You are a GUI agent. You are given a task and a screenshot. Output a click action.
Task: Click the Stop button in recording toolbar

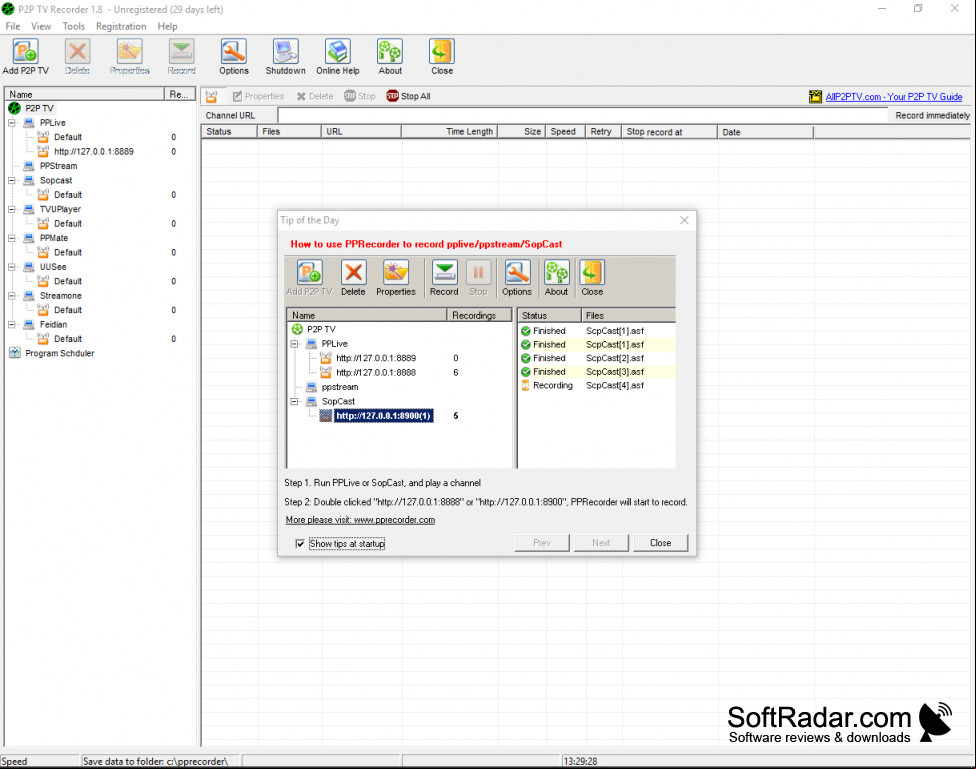[x=360, y=96]
